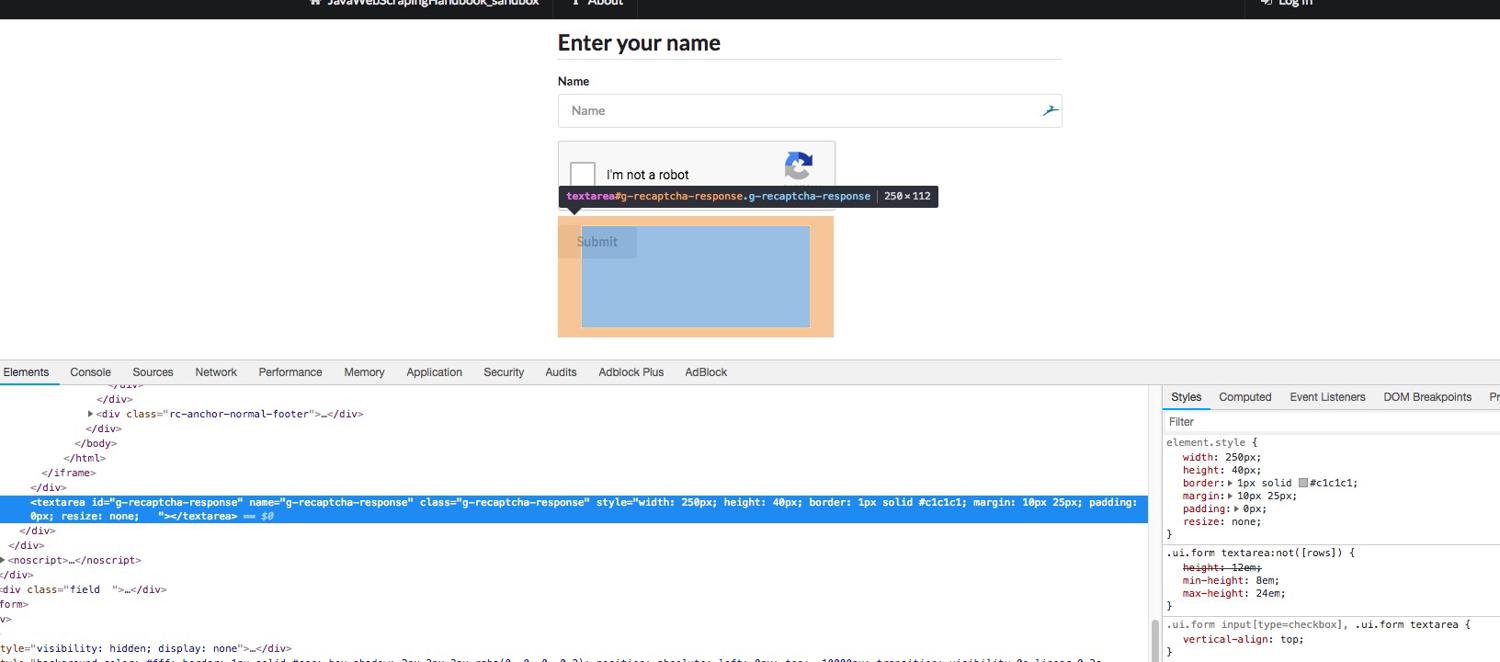
Task: Switch to the Computed sidebar tab
Action: 1245,397
